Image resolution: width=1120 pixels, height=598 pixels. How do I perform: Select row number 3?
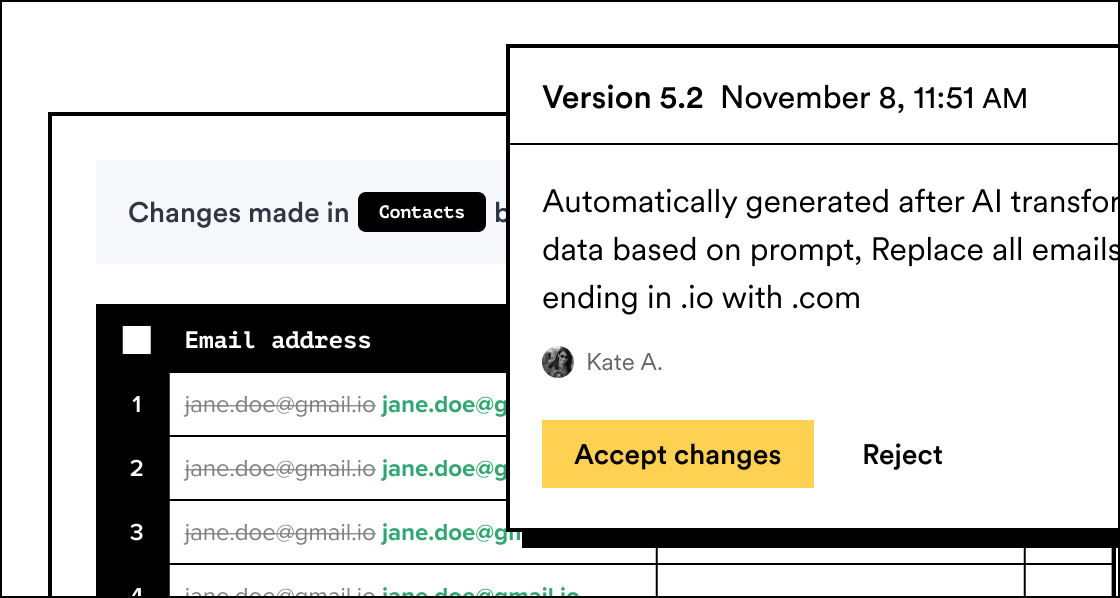click(137, 532)
